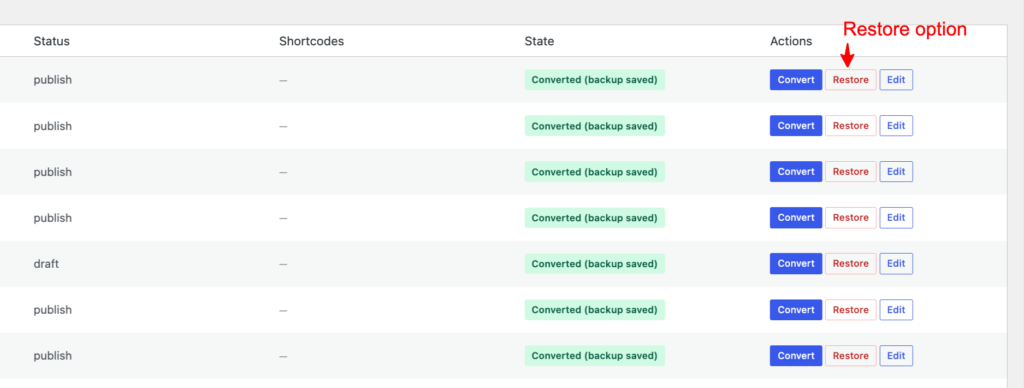Click Restore in the last row
Screen dimensions: 1024x388
[851, 356]
